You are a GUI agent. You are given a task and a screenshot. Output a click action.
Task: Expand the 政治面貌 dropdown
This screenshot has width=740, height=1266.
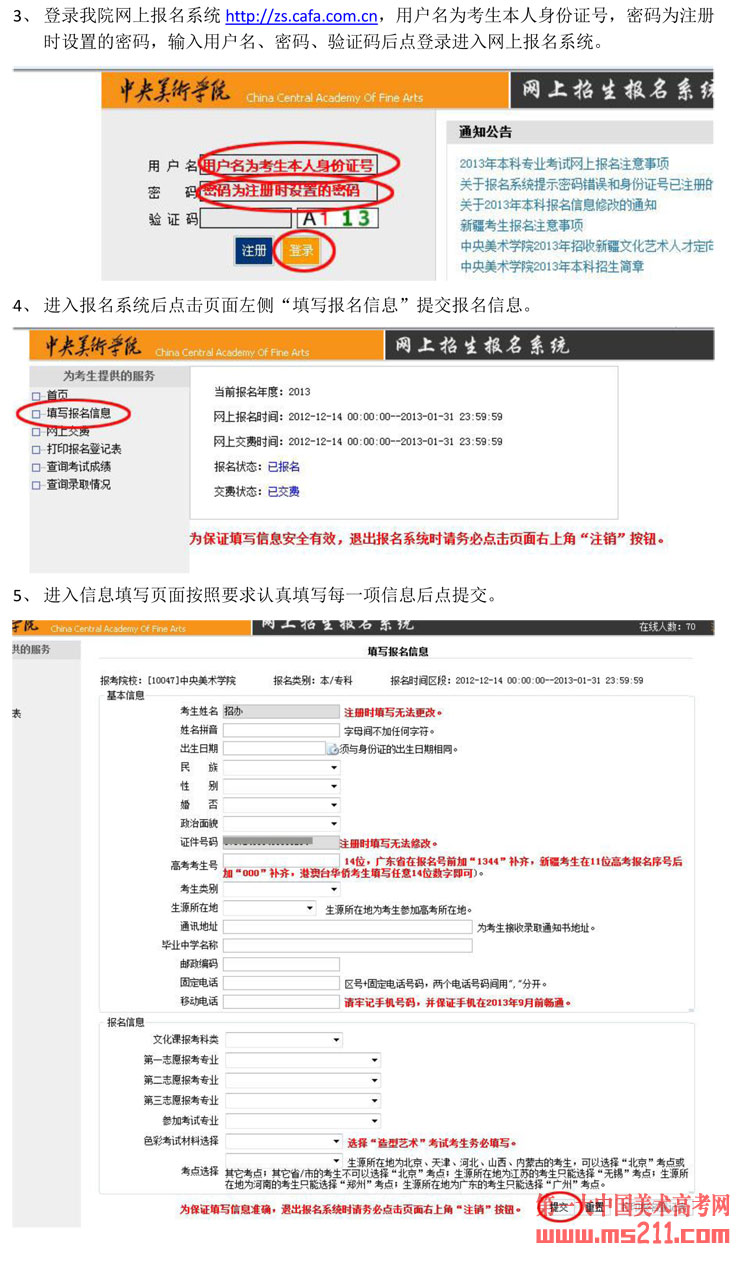click(x=281, y=823)
